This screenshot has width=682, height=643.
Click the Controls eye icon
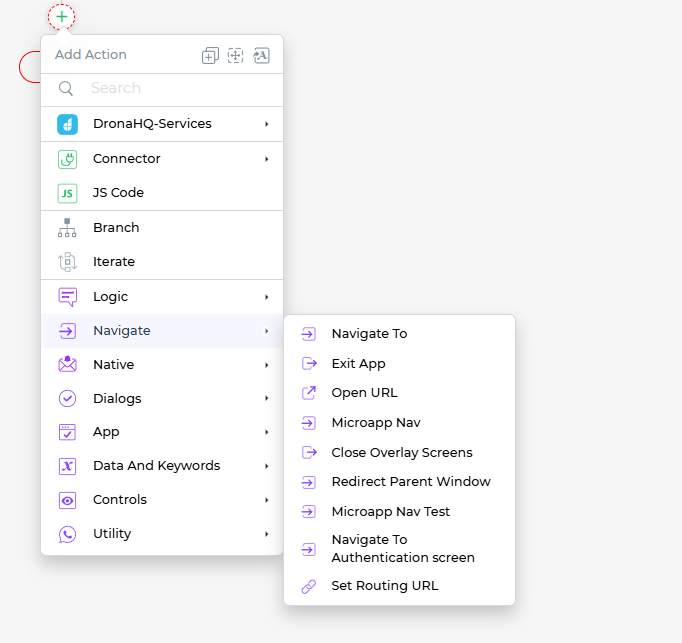(67, 500)
